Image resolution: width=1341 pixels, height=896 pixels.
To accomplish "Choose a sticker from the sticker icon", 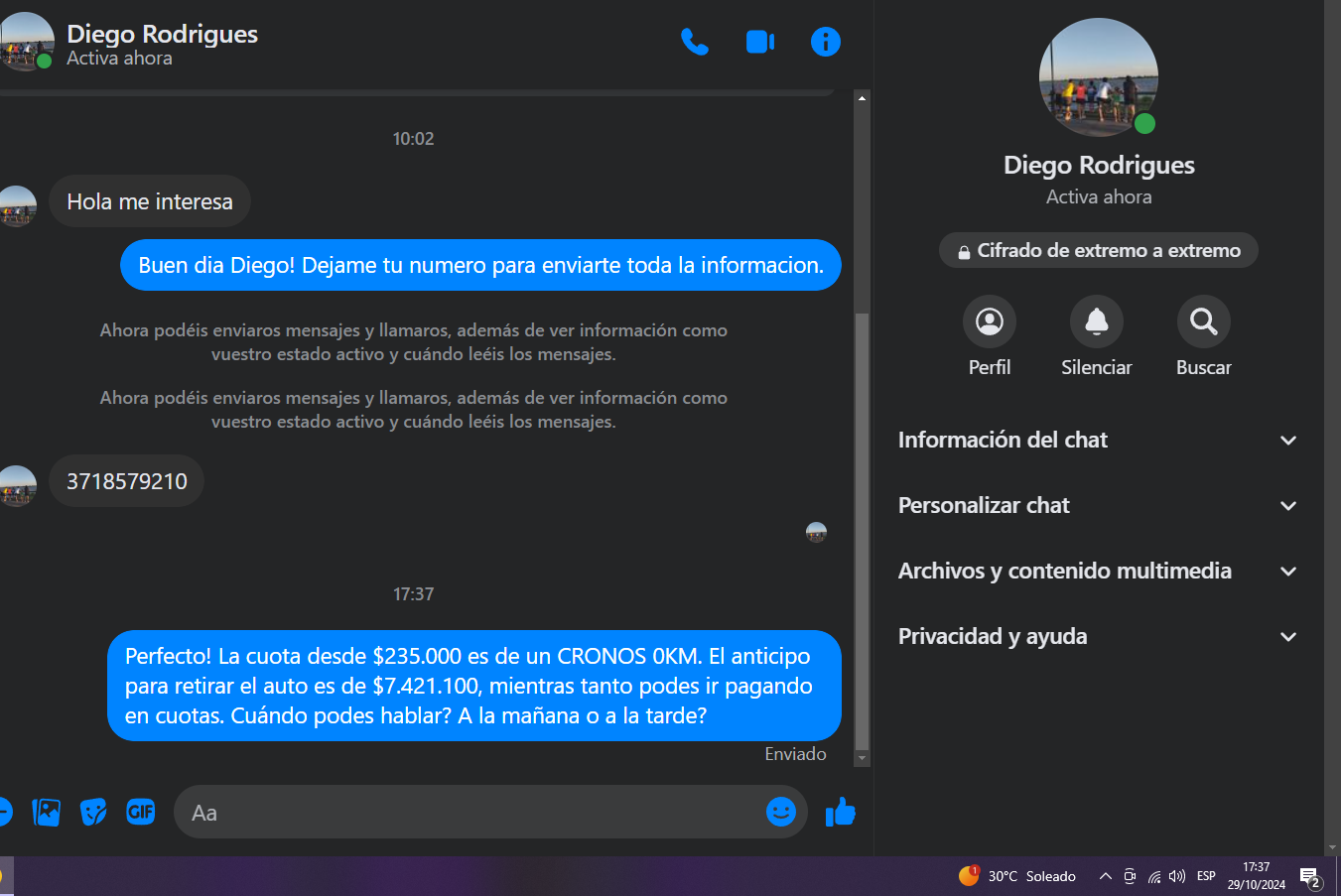I will point(93,813).
